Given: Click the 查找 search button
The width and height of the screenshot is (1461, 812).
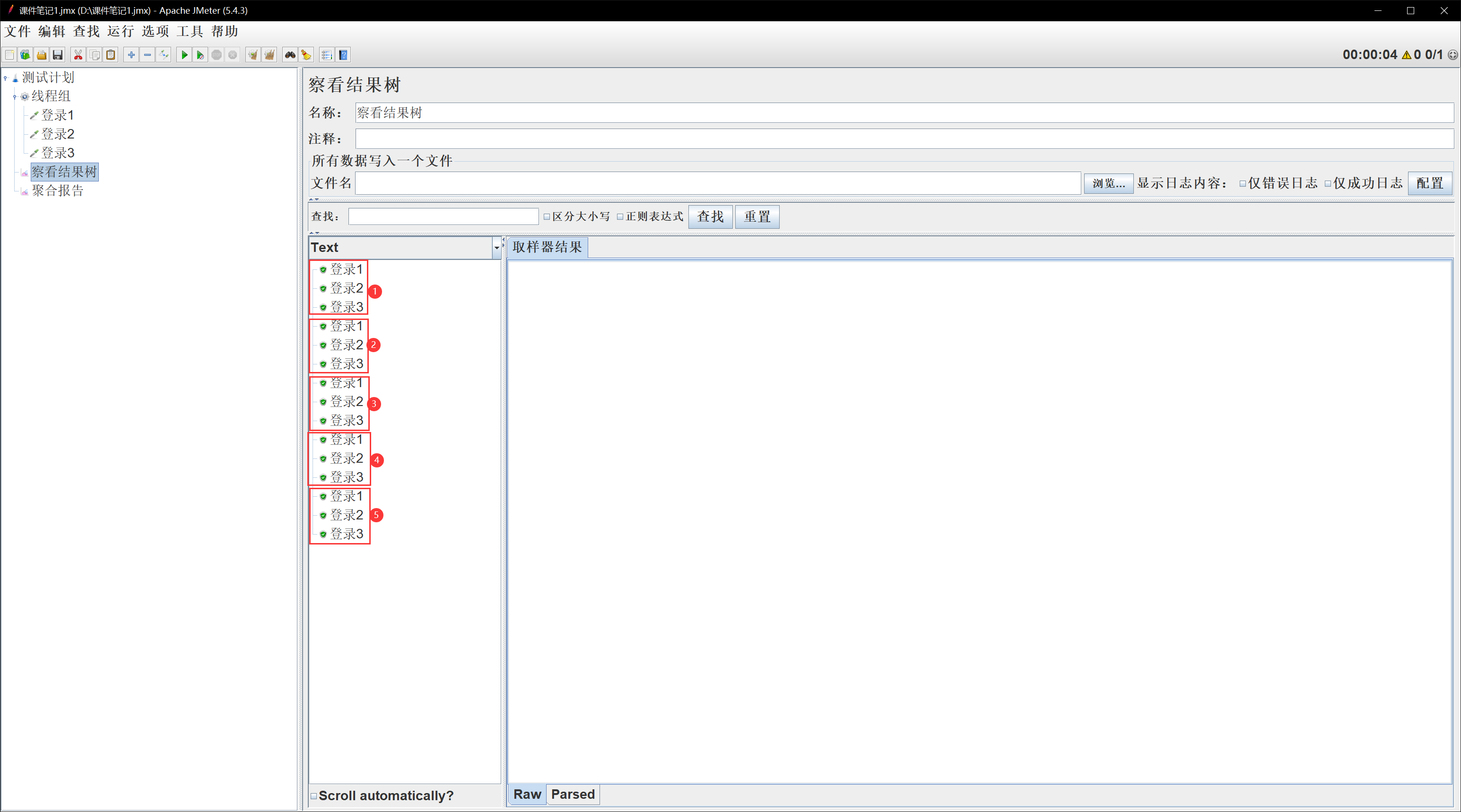Looking at the screenshot, I should 710,216.
